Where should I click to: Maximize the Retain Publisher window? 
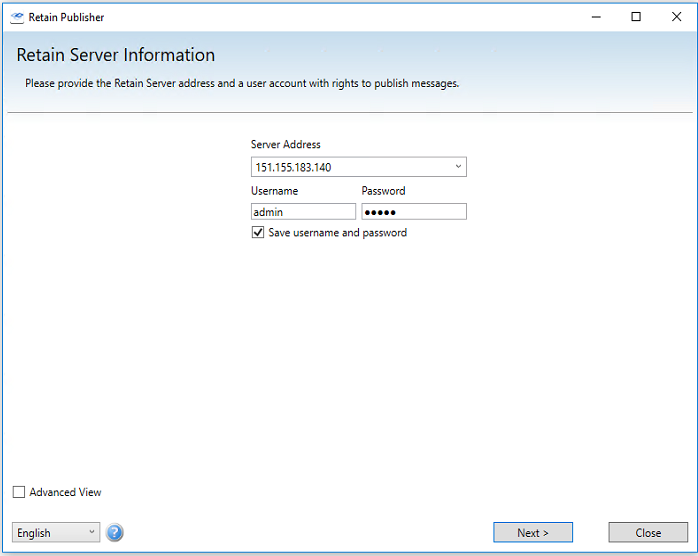(x=636, y=17)
